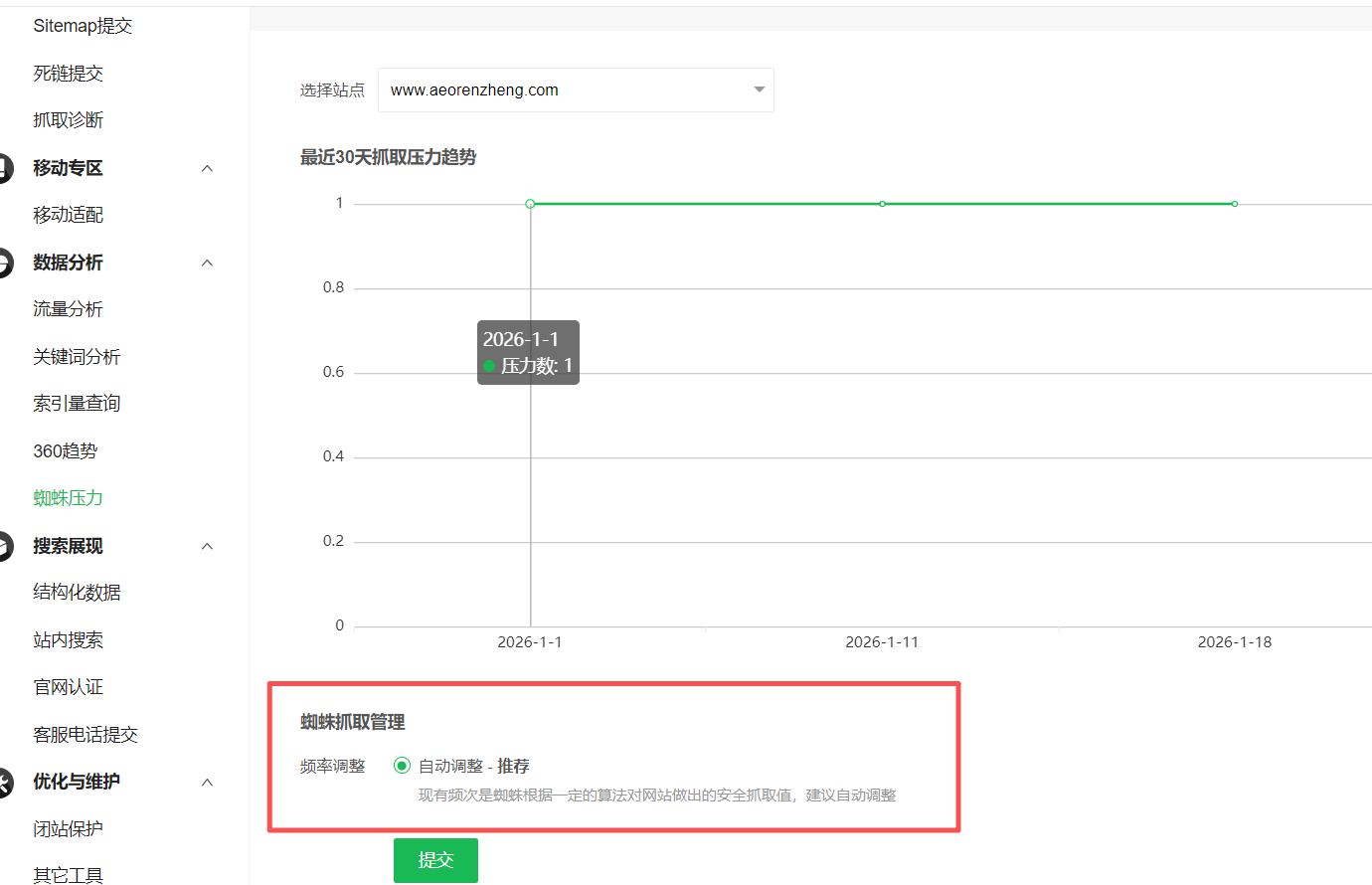Click the 搜索展现 section icon
This screenshot has height=885, width=1372.
click(5, 546)
